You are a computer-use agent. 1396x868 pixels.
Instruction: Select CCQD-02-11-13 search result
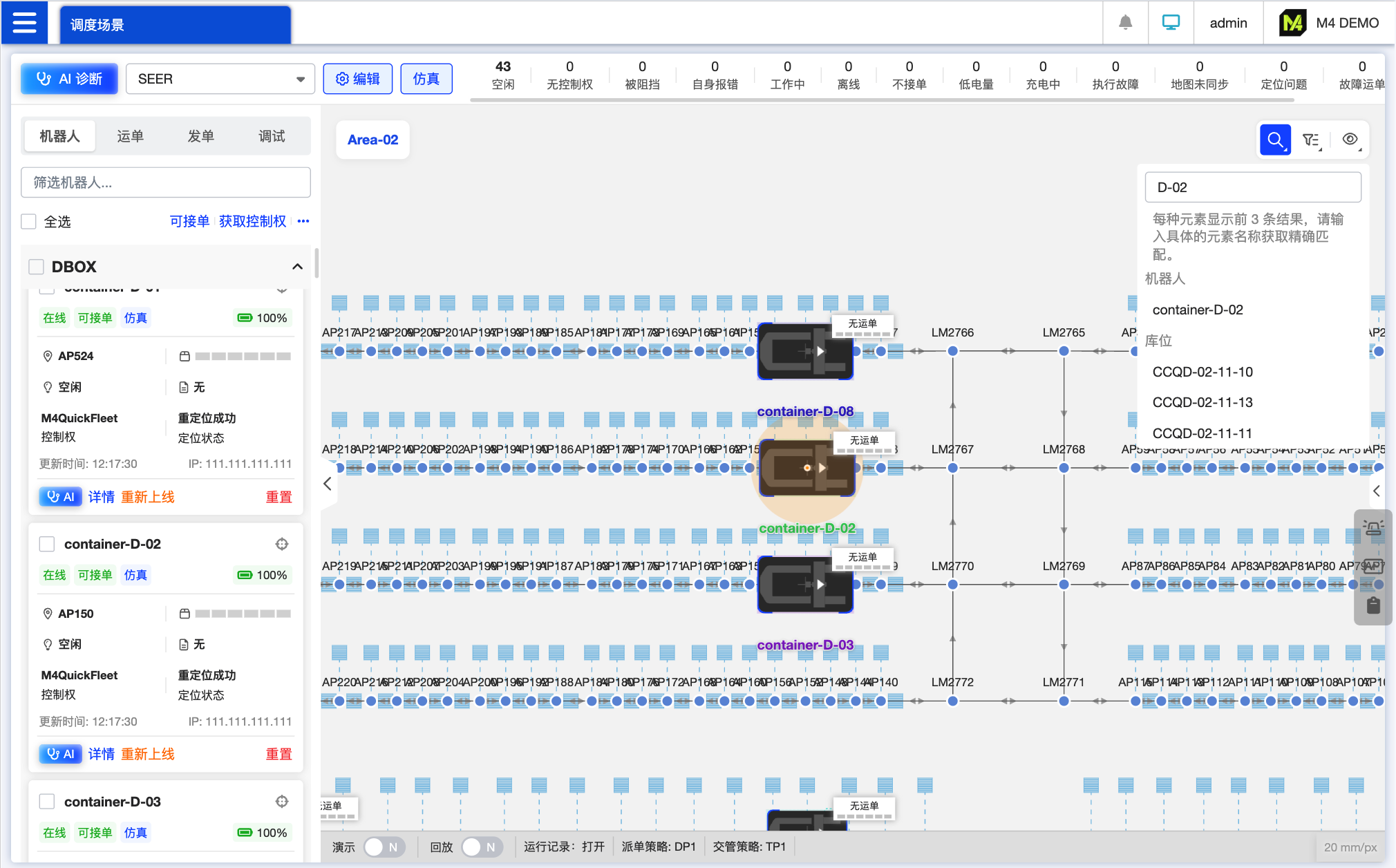pyautogui.click(x=1202, y=402)
